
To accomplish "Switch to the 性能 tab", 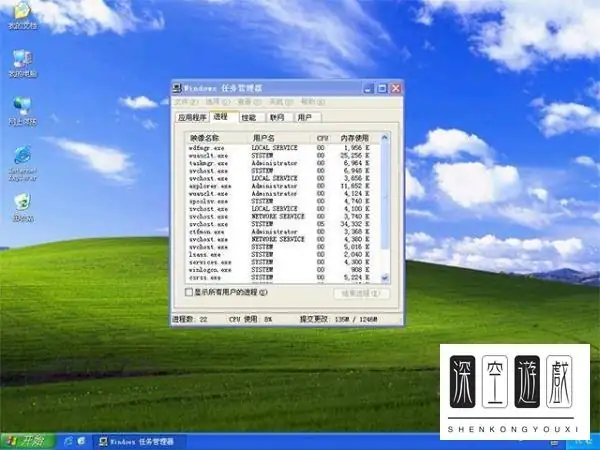I will [252, 117].
